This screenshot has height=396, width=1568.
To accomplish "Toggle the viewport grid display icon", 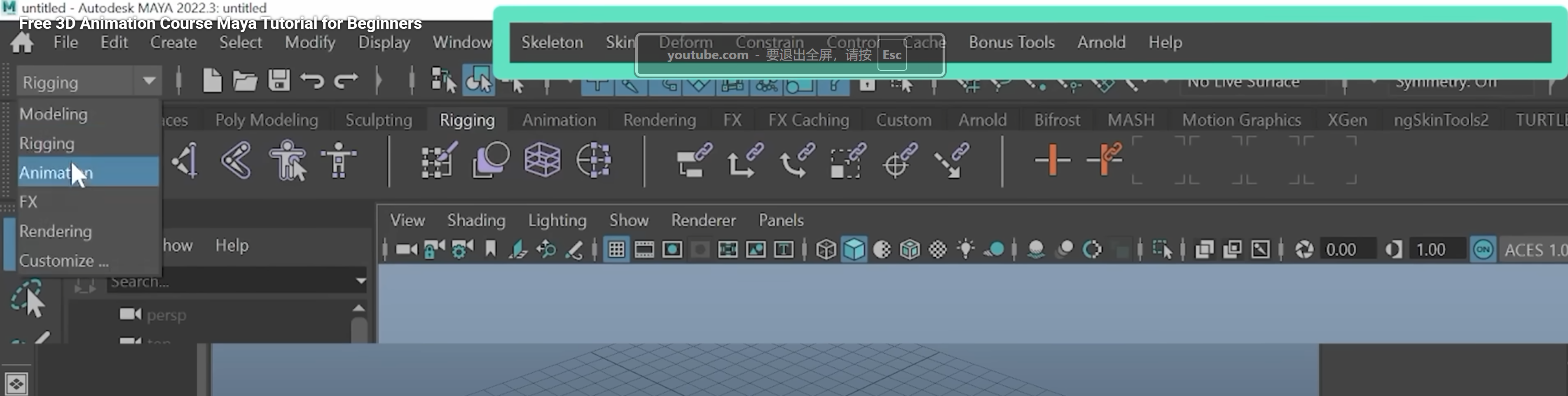I will 616,250.
